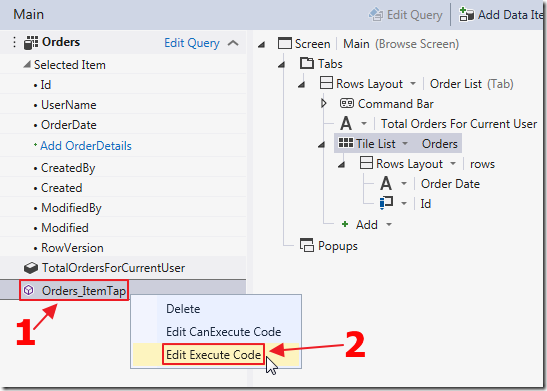This screenshot has width=547, height=391.
Task: Collapse the Rows Layout rows node
Action: [x=342, y=164]
